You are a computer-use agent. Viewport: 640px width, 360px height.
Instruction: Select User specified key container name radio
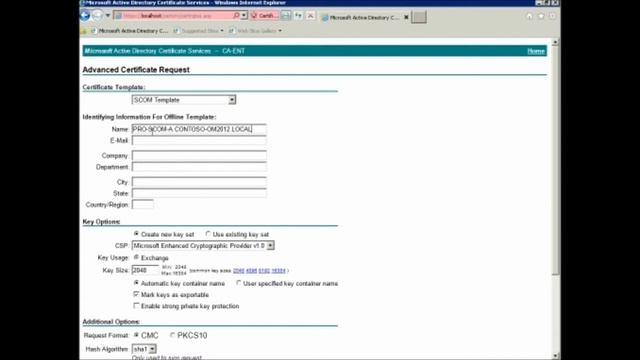[239, 283]
